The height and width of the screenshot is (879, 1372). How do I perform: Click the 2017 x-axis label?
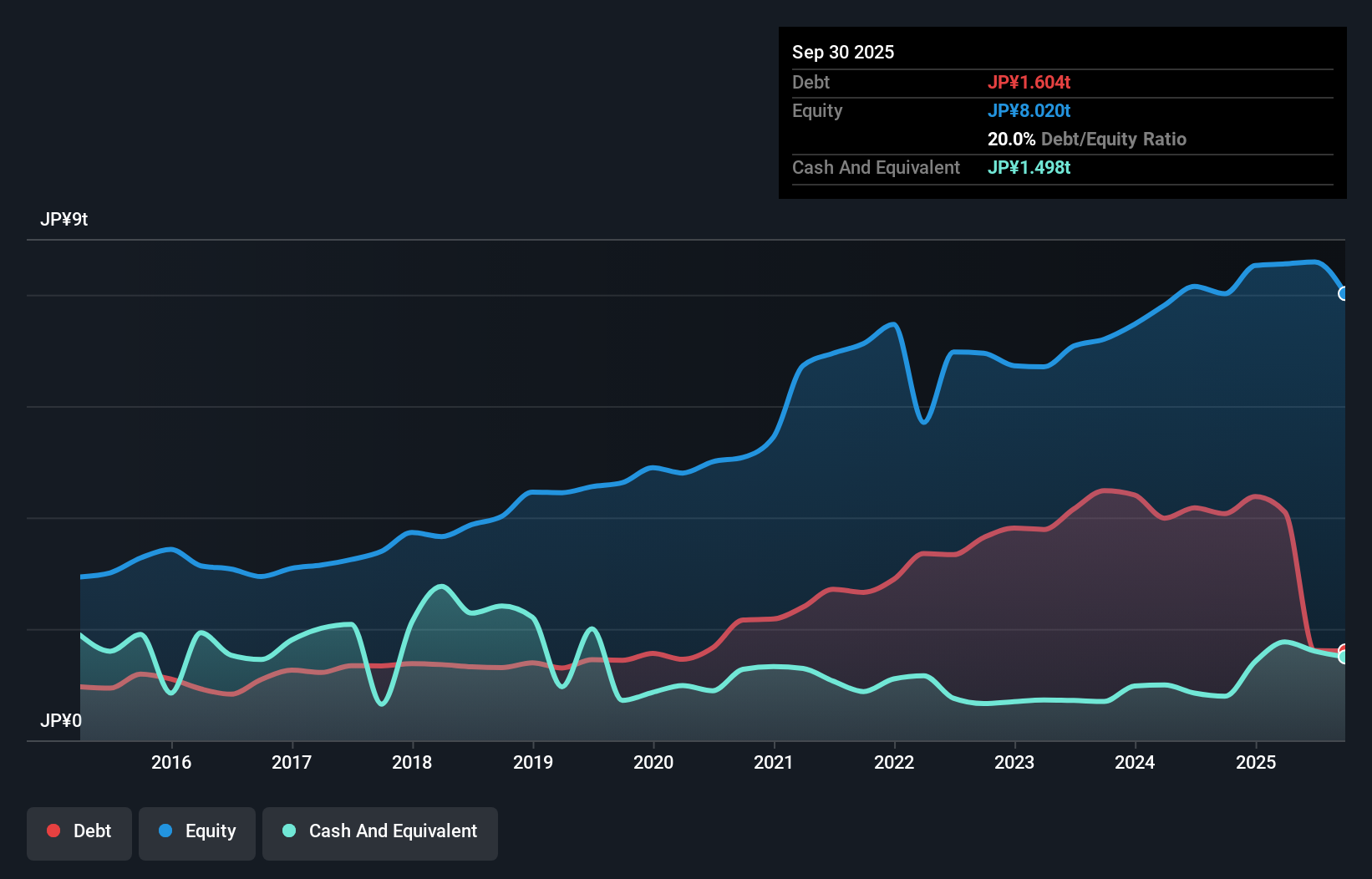[292, 762]
